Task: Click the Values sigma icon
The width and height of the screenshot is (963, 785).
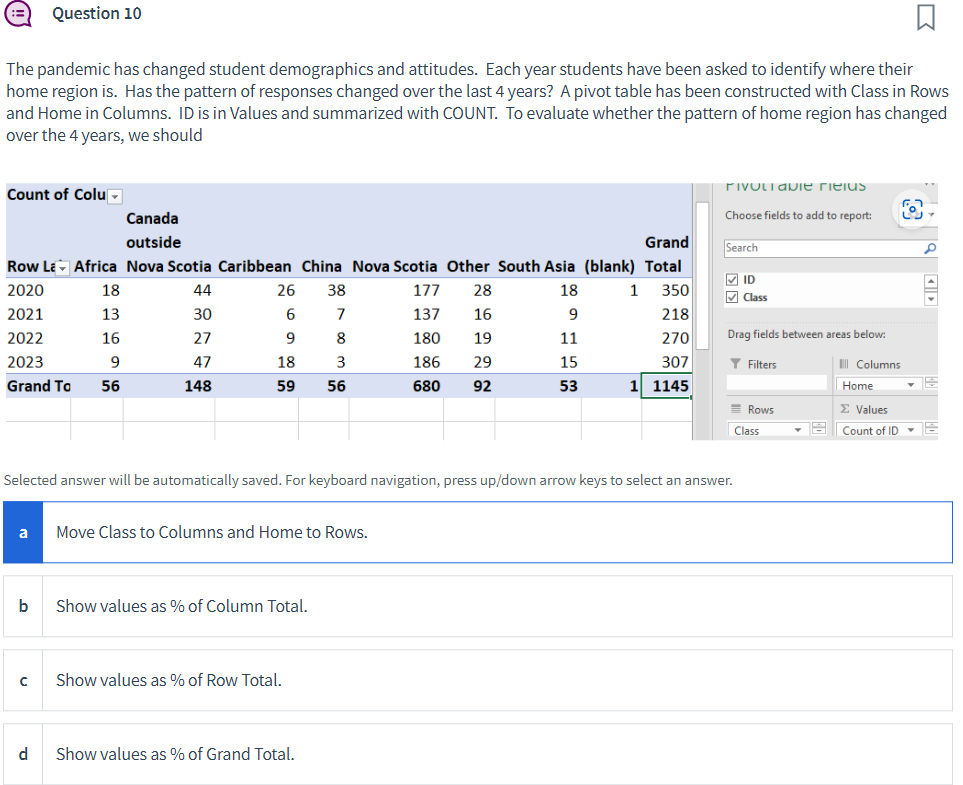Action: [844, 408]
